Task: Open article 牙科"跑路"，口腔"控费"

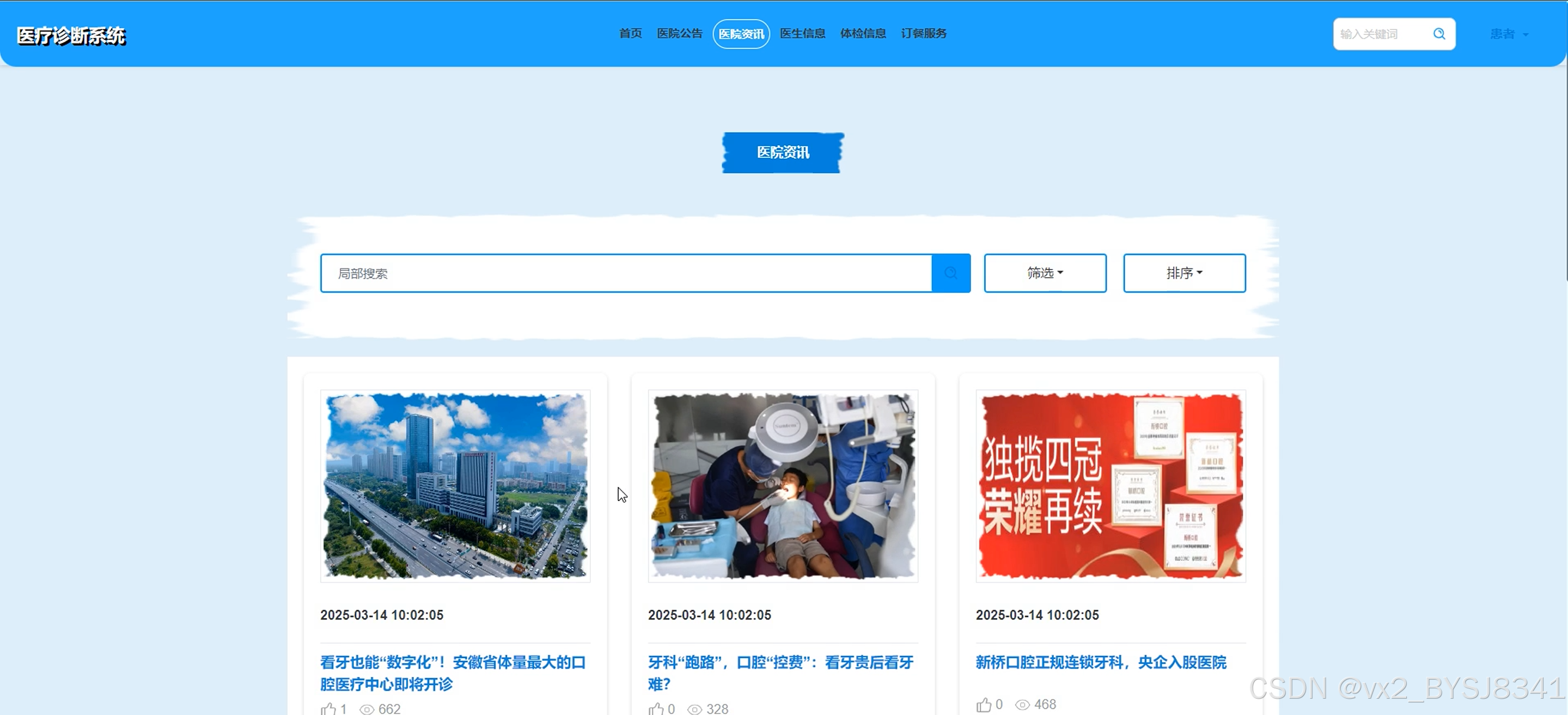Action: click(780, 662)
